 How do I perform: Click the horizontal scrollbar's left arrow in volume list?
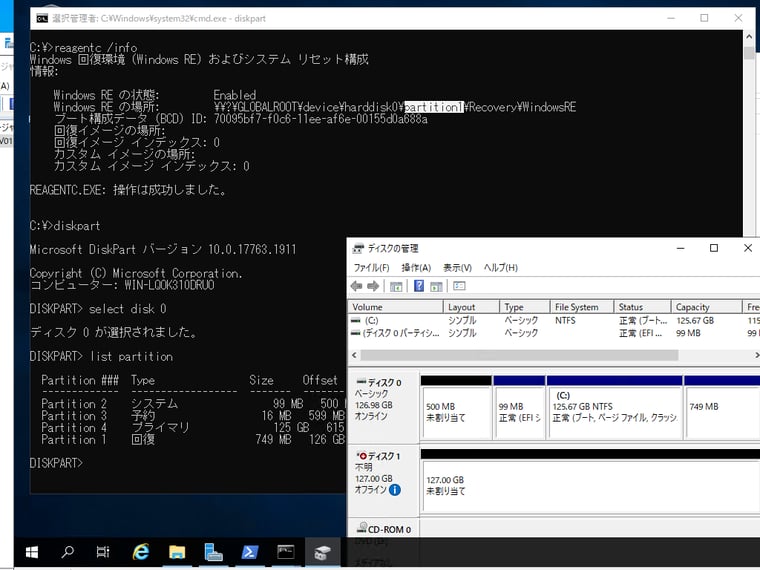[354, 355]
